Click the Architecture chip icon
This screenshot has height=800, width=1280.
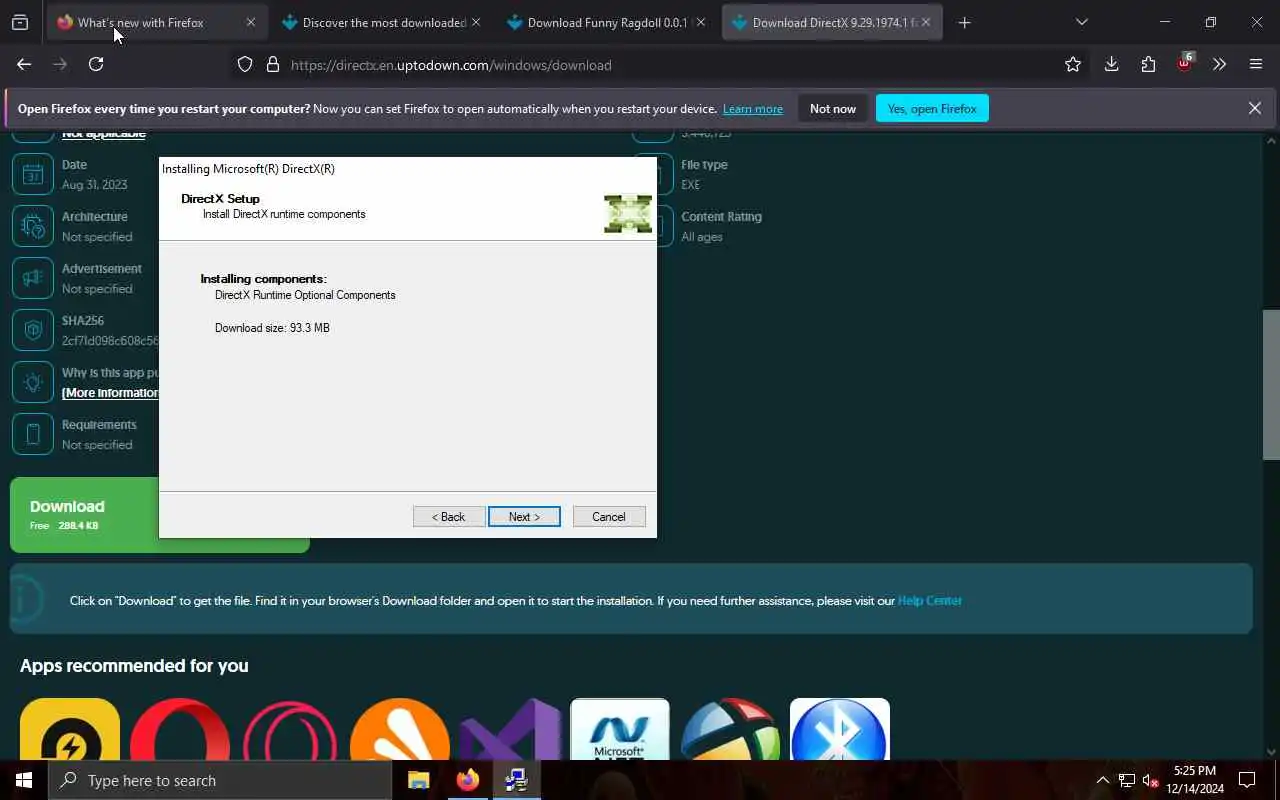click(33, 227)
